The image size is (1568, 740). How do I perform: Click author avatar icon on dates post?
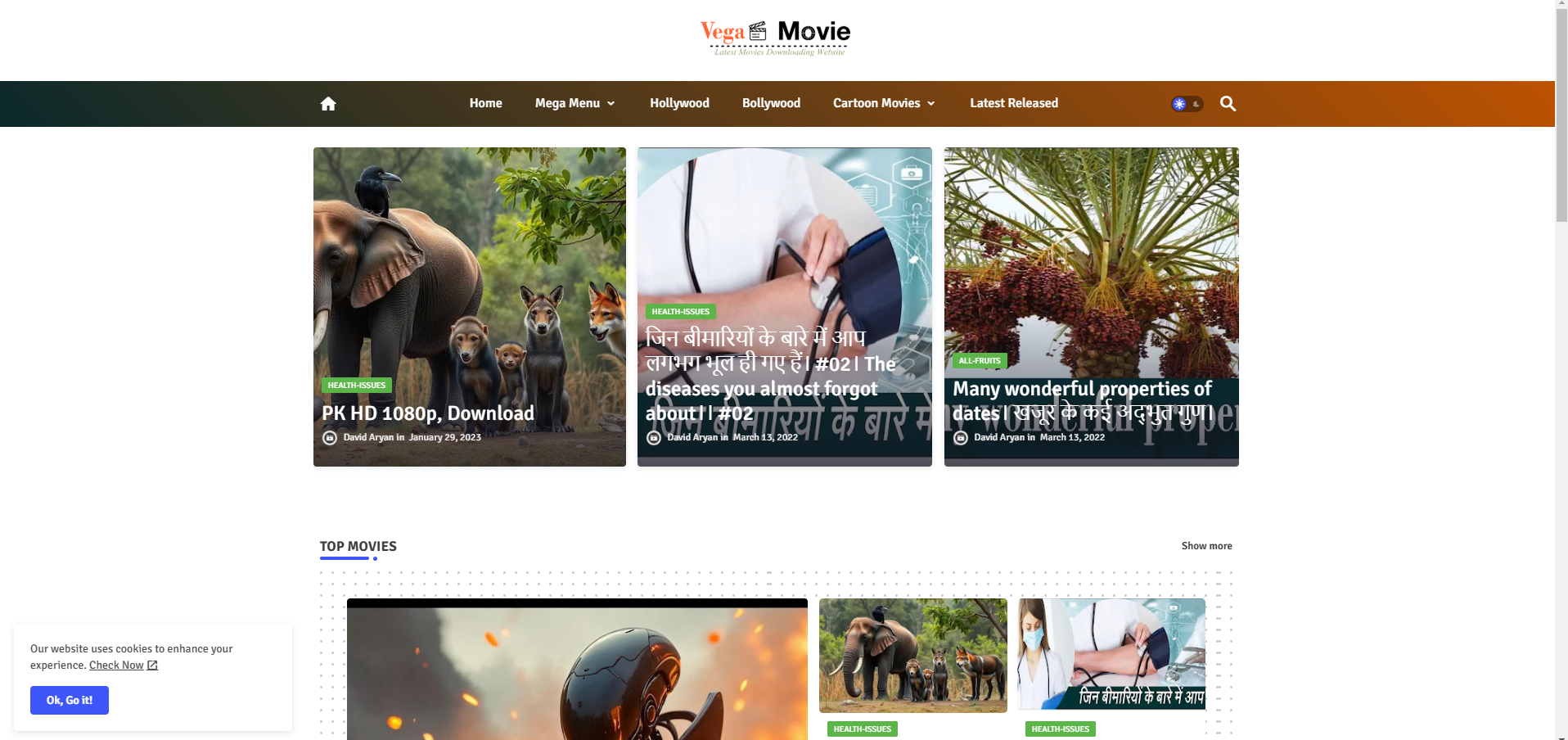961,438
